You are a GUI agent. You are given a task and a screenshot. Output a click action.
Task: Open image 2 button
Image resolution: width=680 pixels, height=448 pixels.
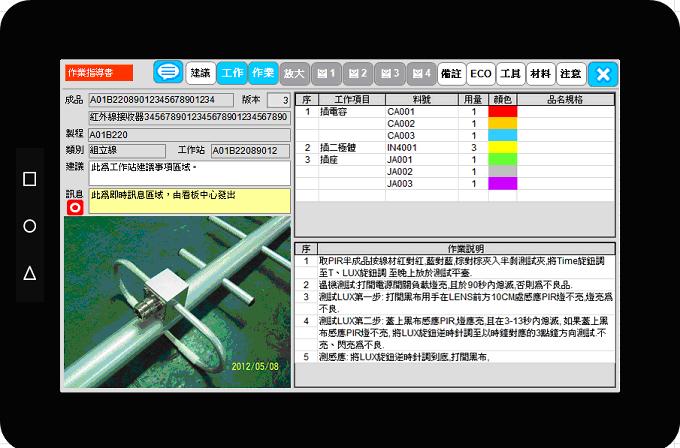[x=358, y=74]
